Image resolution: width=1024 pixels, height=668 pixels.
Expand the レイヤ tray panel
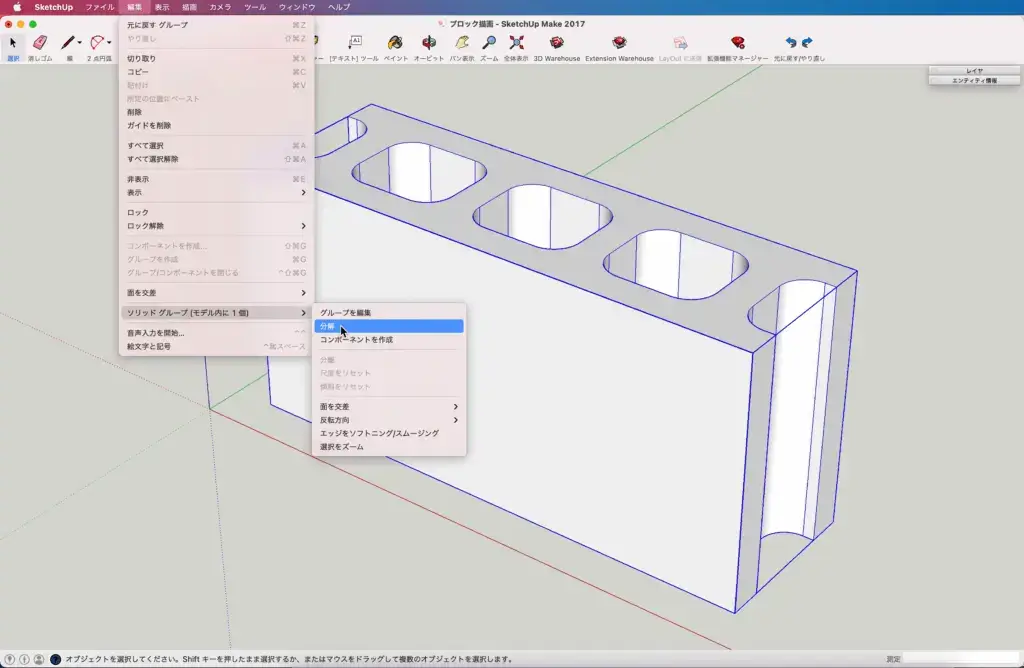coord(974,71)
